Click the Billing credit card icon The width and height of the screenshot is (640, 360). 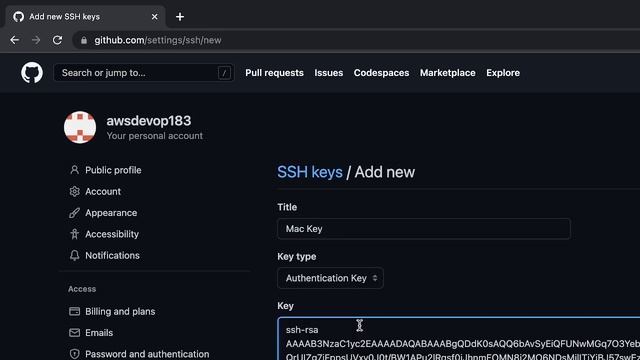[x=74, y=311]
